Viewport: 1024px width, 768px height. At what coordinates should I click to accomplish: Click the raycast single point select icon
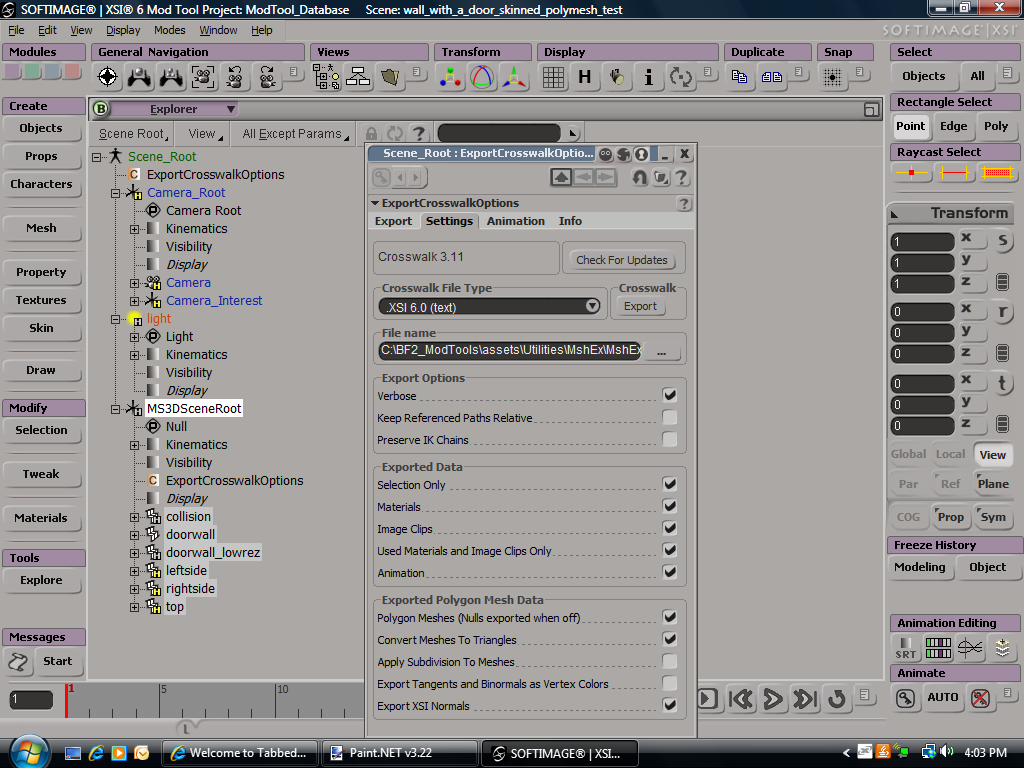pos(911,173)
